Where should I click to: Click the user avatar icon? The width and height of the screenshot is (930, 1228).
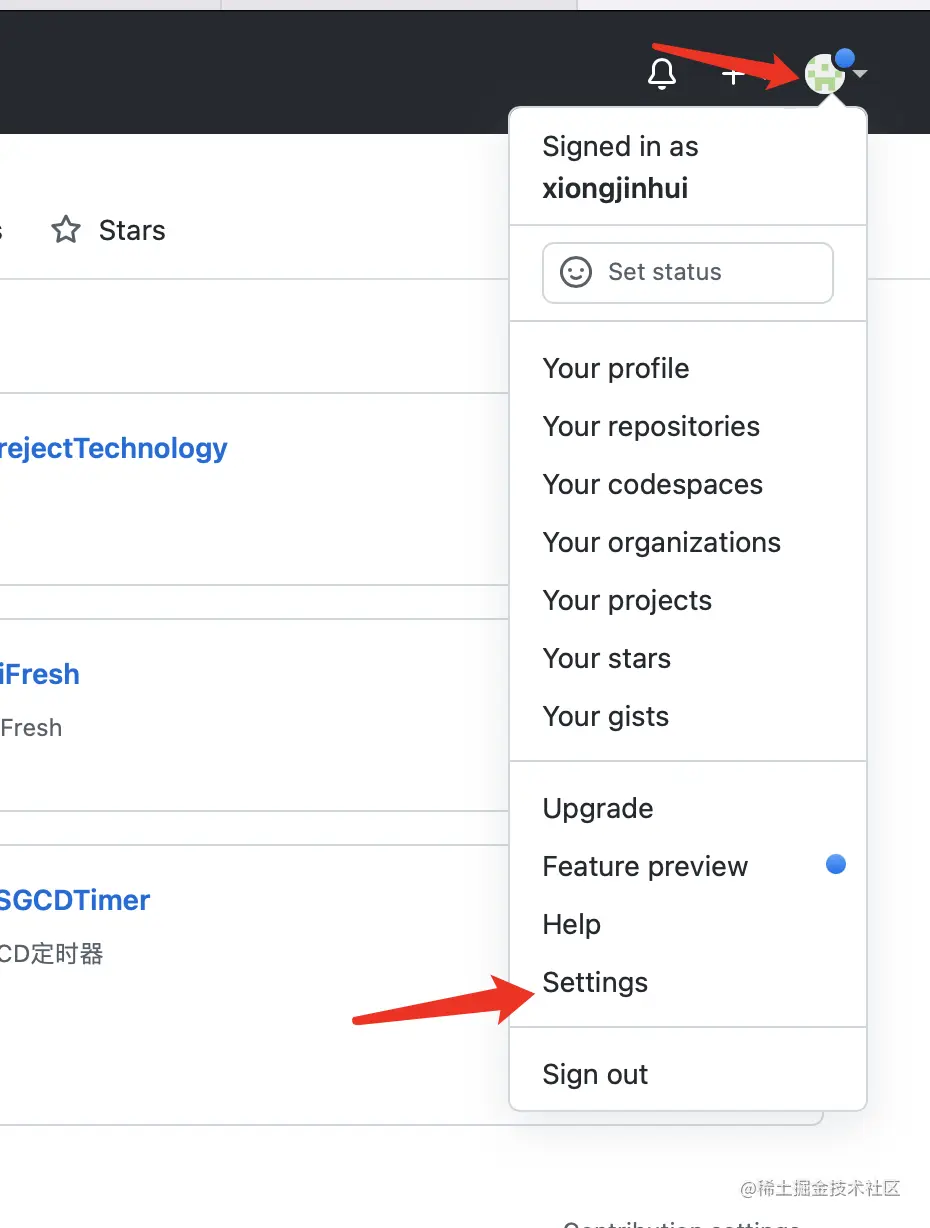[824, 73]
